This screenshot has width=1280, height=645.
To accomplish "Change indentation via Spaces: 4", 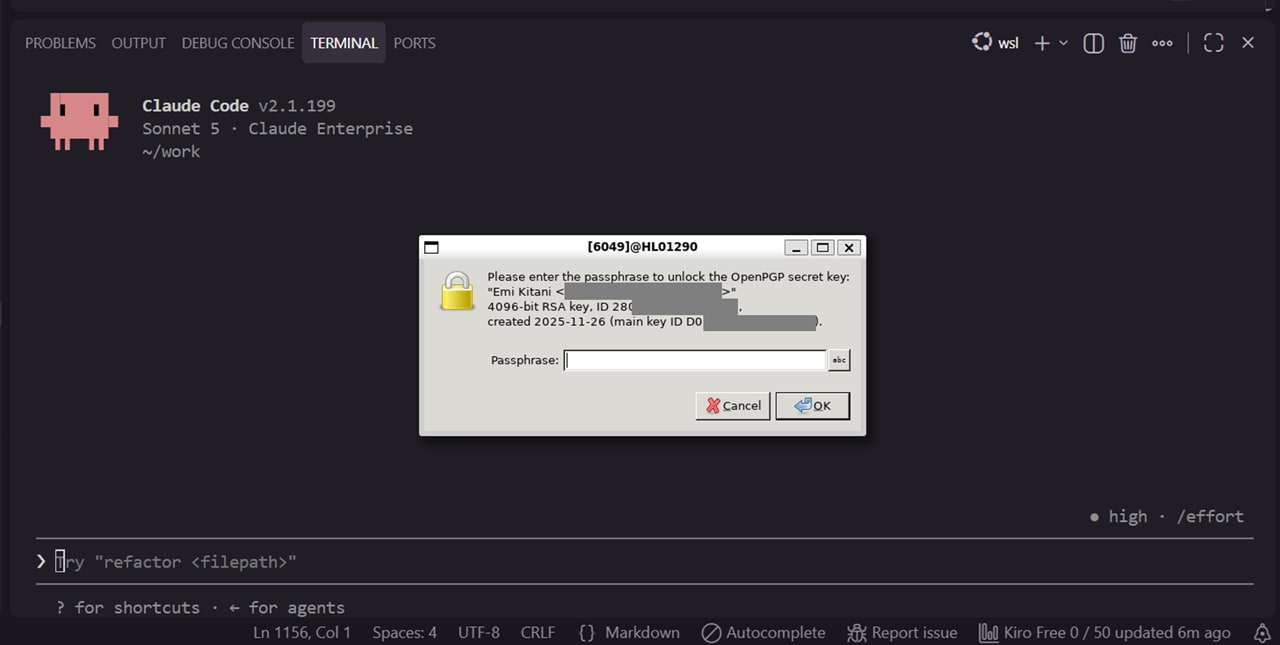I will point(404,633).
